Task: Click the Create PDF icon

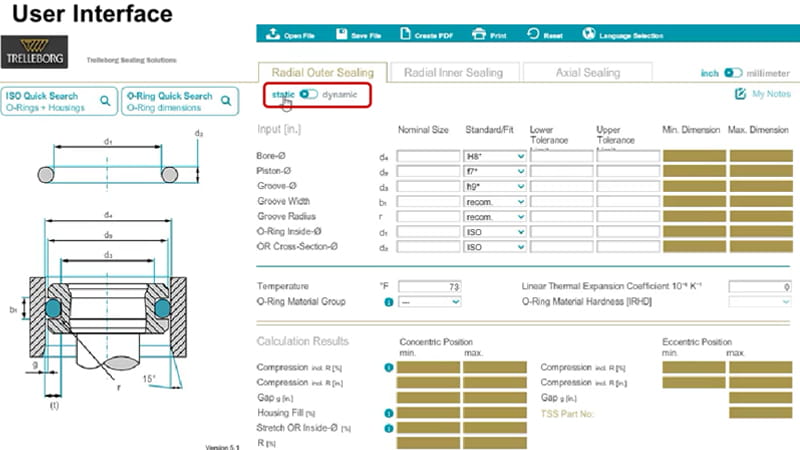Action: (x=405, y=35)
